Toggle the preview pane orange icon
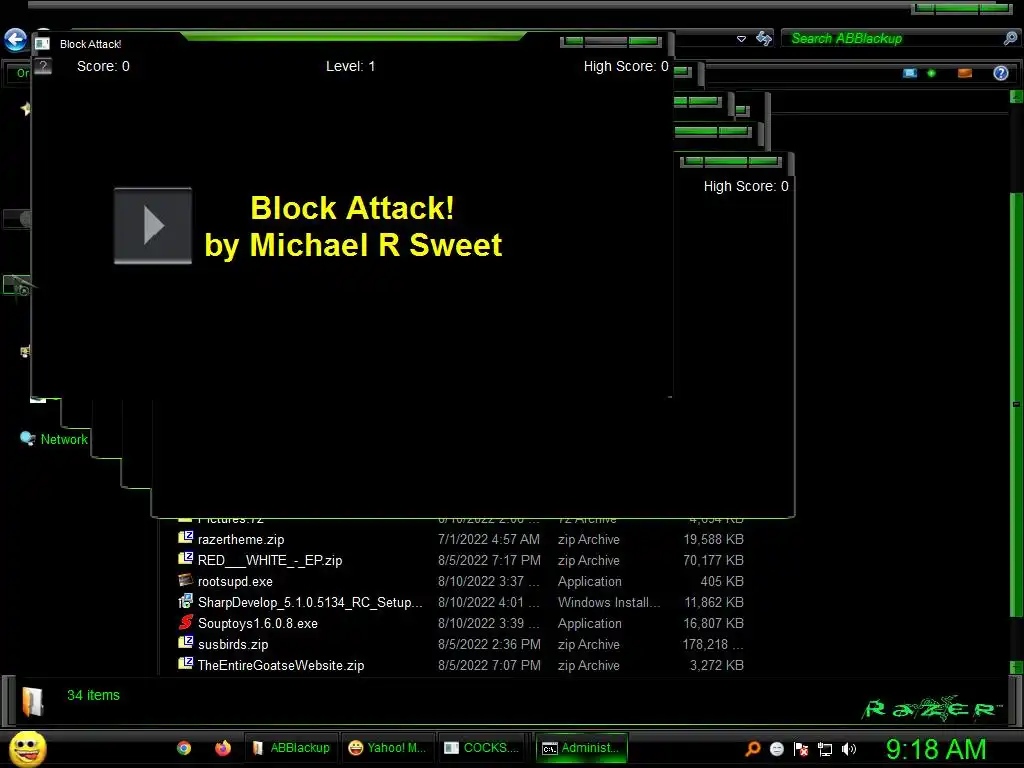This screenshot has height=768, width=1024. [x=965, y=73]
